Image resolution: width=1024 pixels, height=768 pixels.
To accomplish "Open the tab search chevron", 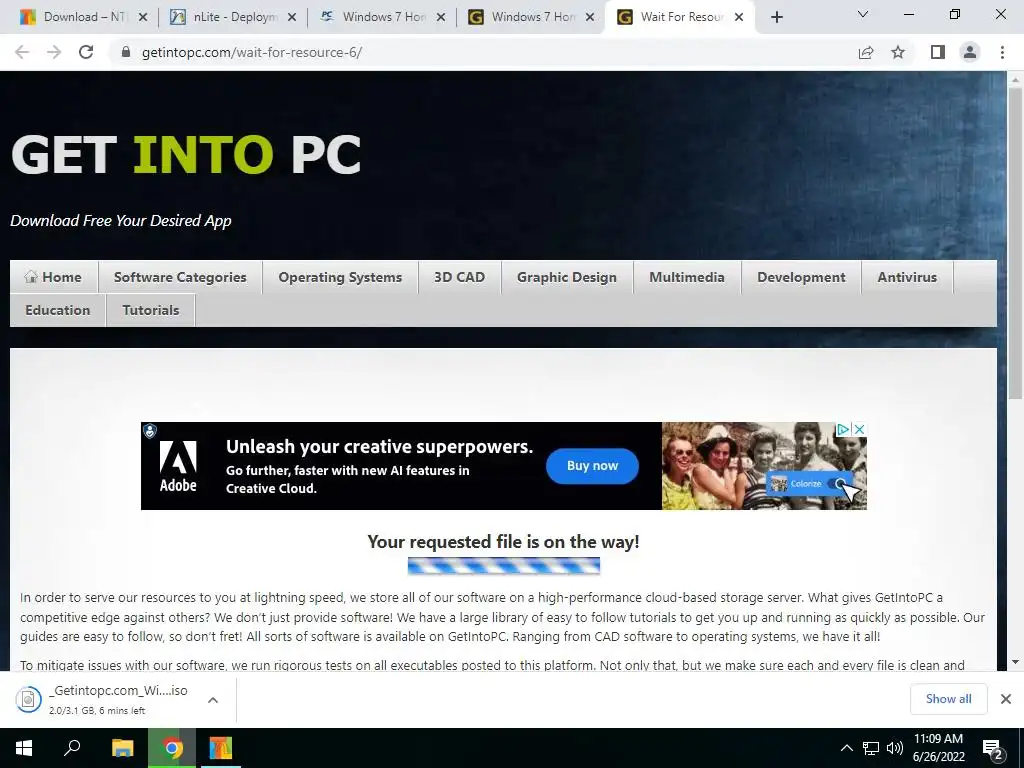I will tap(863, 14).
